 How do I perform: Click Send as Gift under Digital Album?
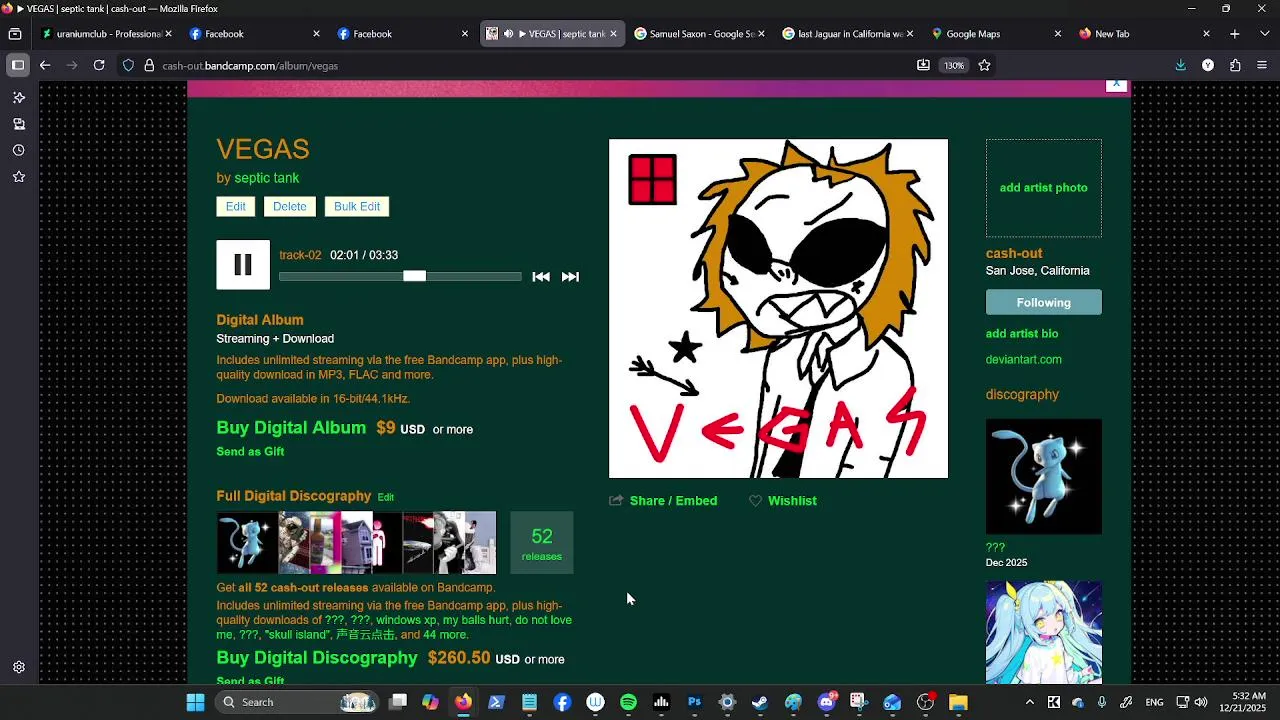(250, 452)
